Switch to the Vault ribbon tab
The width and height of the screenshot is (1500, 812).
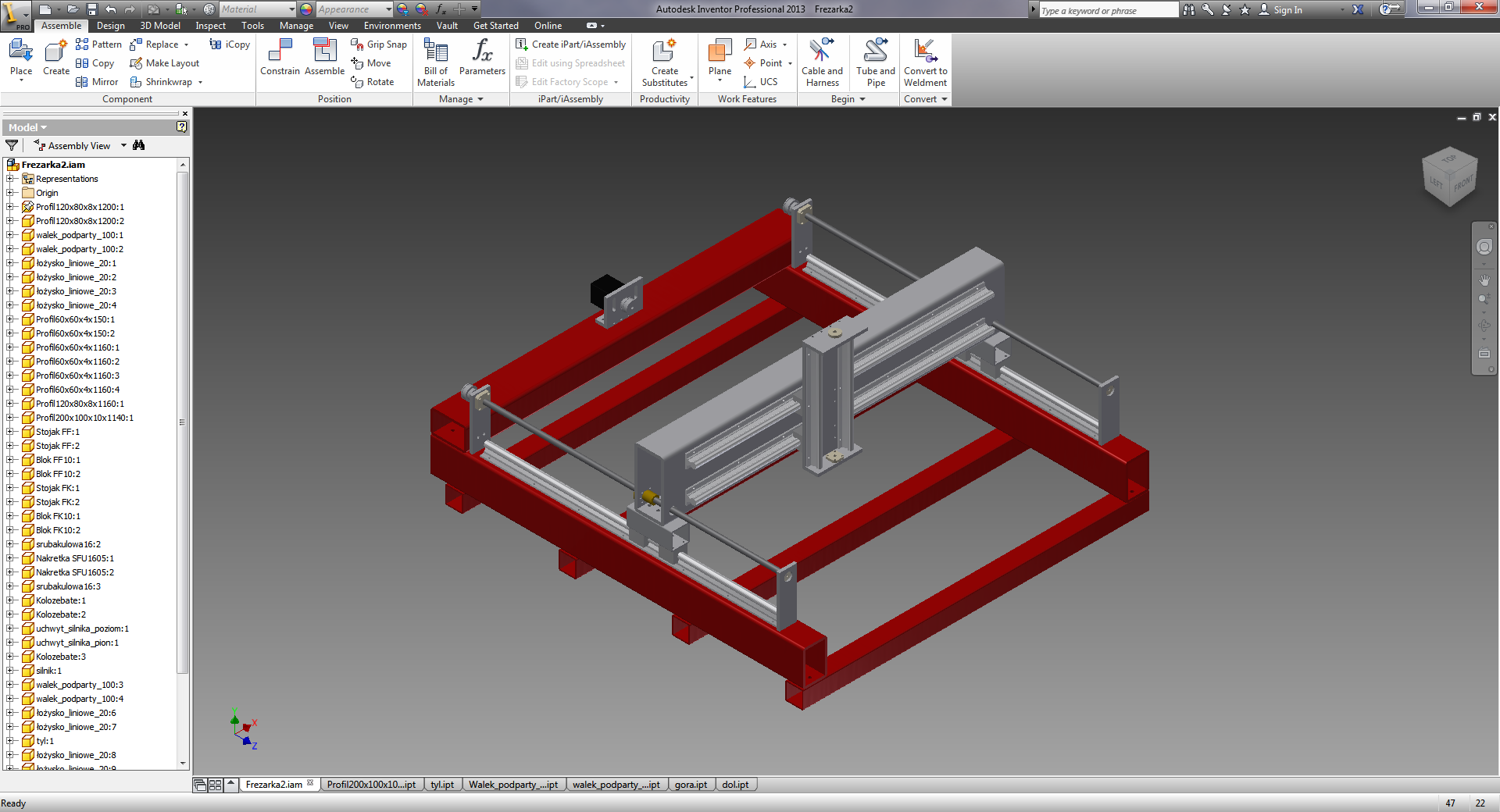coord(447,26)
